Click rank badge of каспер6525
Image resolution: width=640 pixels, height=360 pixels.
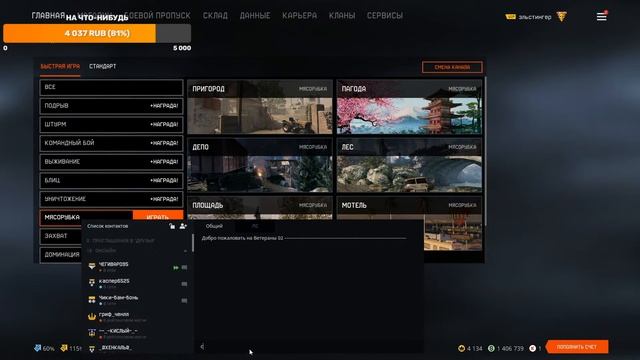92,283
